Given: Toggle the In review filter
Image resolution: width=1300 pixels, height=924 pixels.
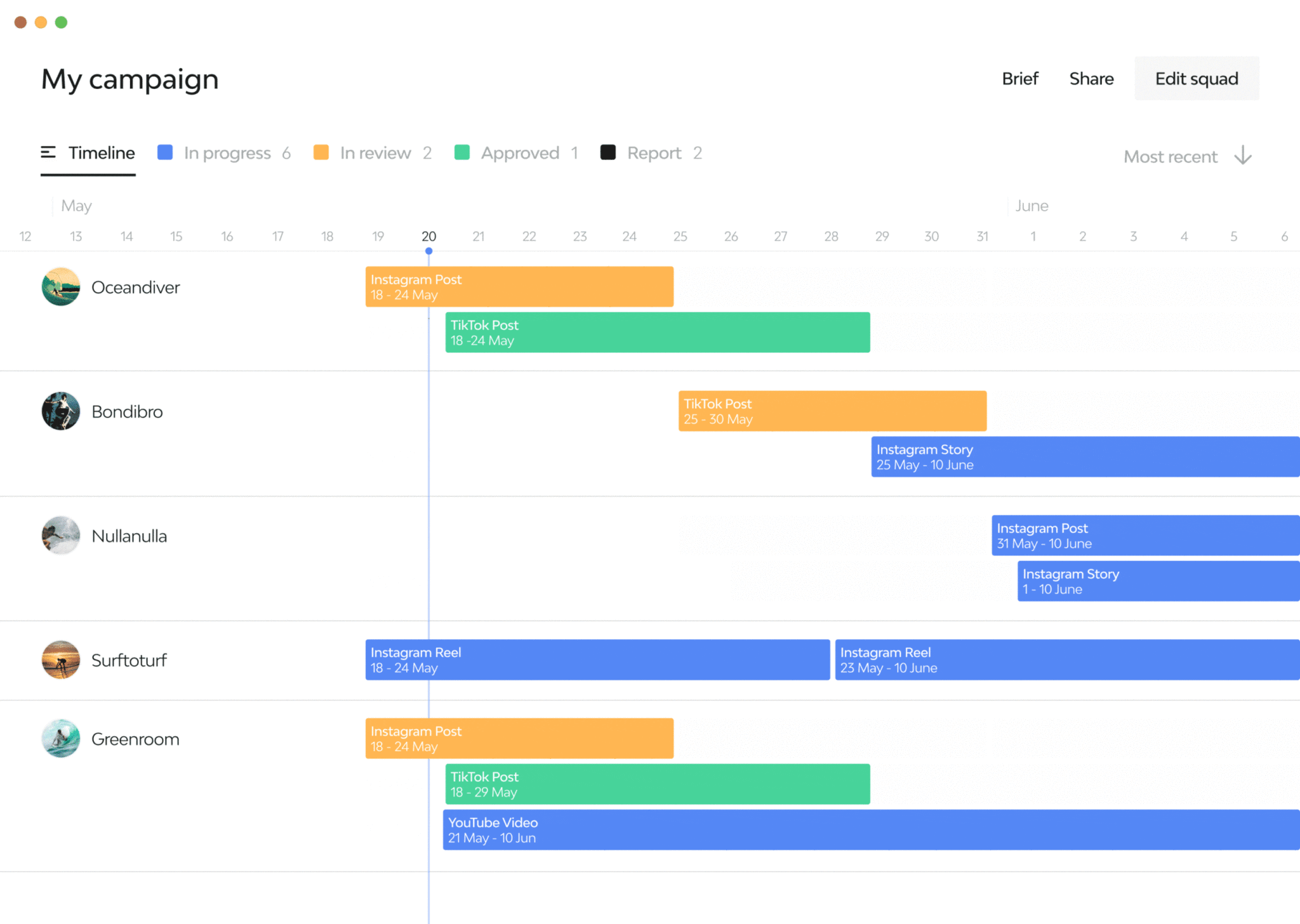Looking at the screenshot, I should pos(375,153).
